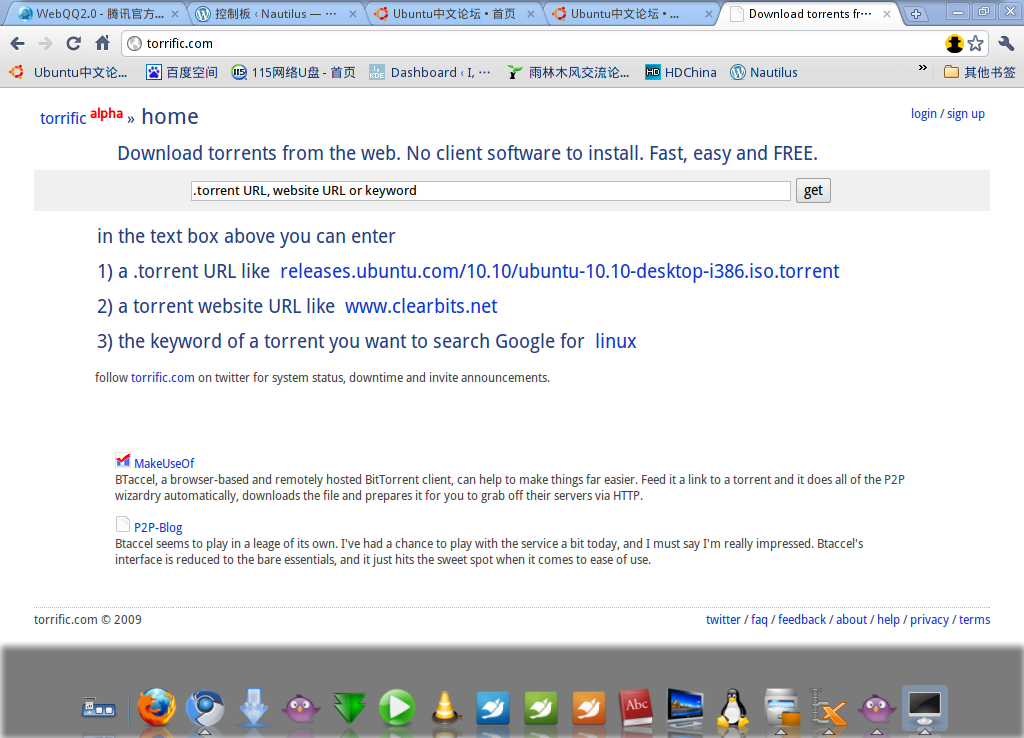Switch to the Ubuntu中文论坛 • 首页 tab

tap(455, 14)
